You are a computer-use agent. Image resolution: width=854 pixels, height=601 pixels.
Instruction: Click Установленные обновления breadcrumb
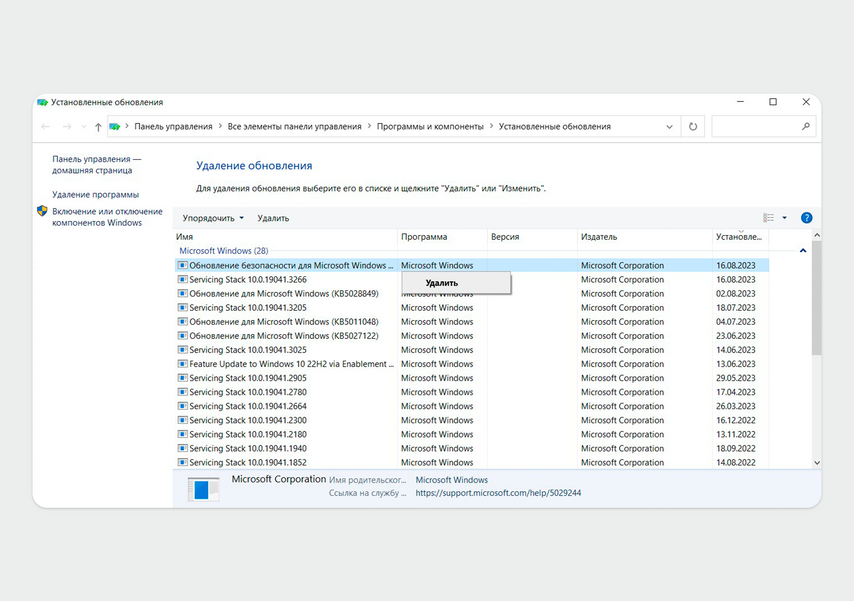[x=555, y=126]
